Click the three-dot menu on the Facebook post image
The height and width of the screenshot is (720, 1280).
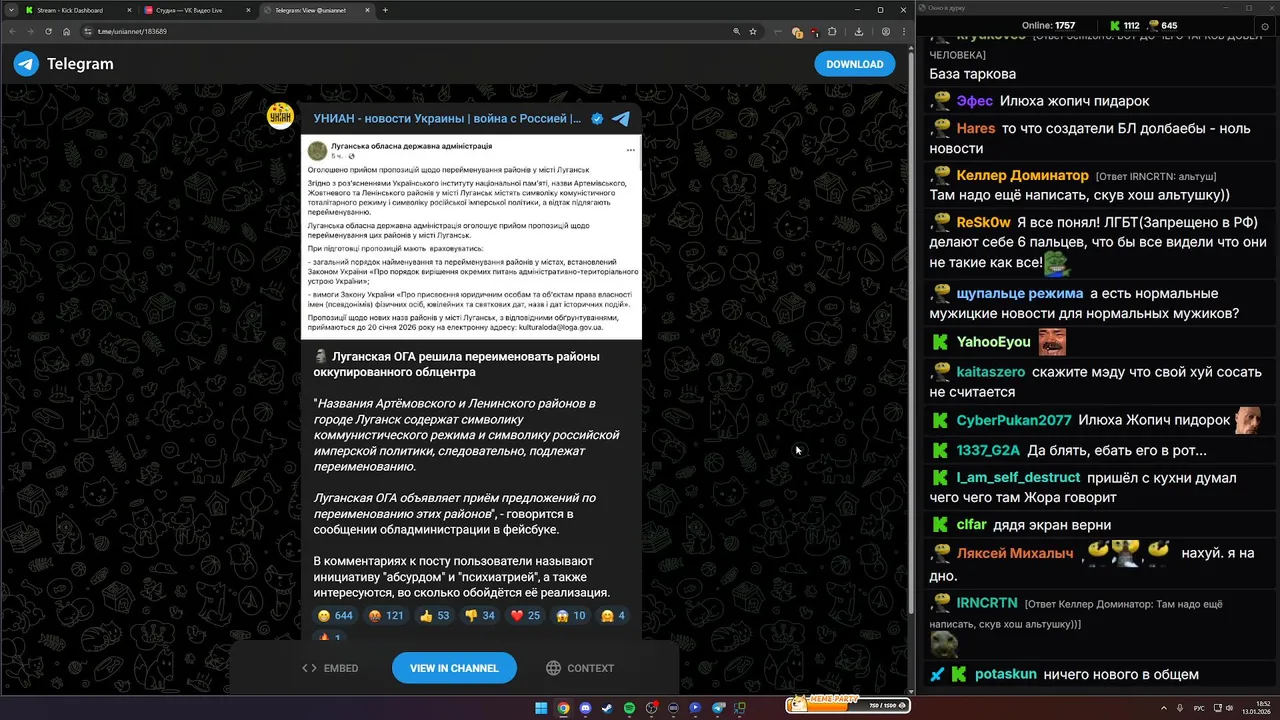pyautogui.click(x=631, y=150)
